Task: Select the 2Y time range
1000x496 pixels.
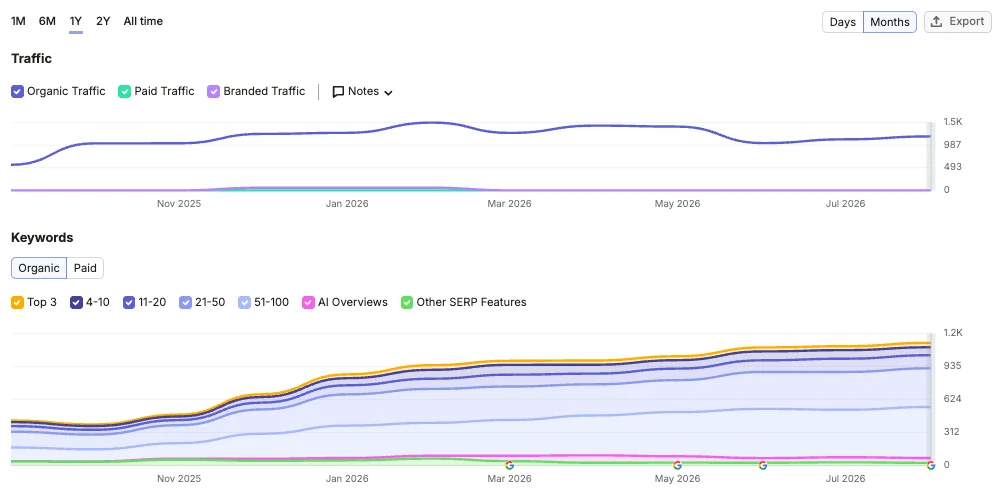Action: pos(103,21)
